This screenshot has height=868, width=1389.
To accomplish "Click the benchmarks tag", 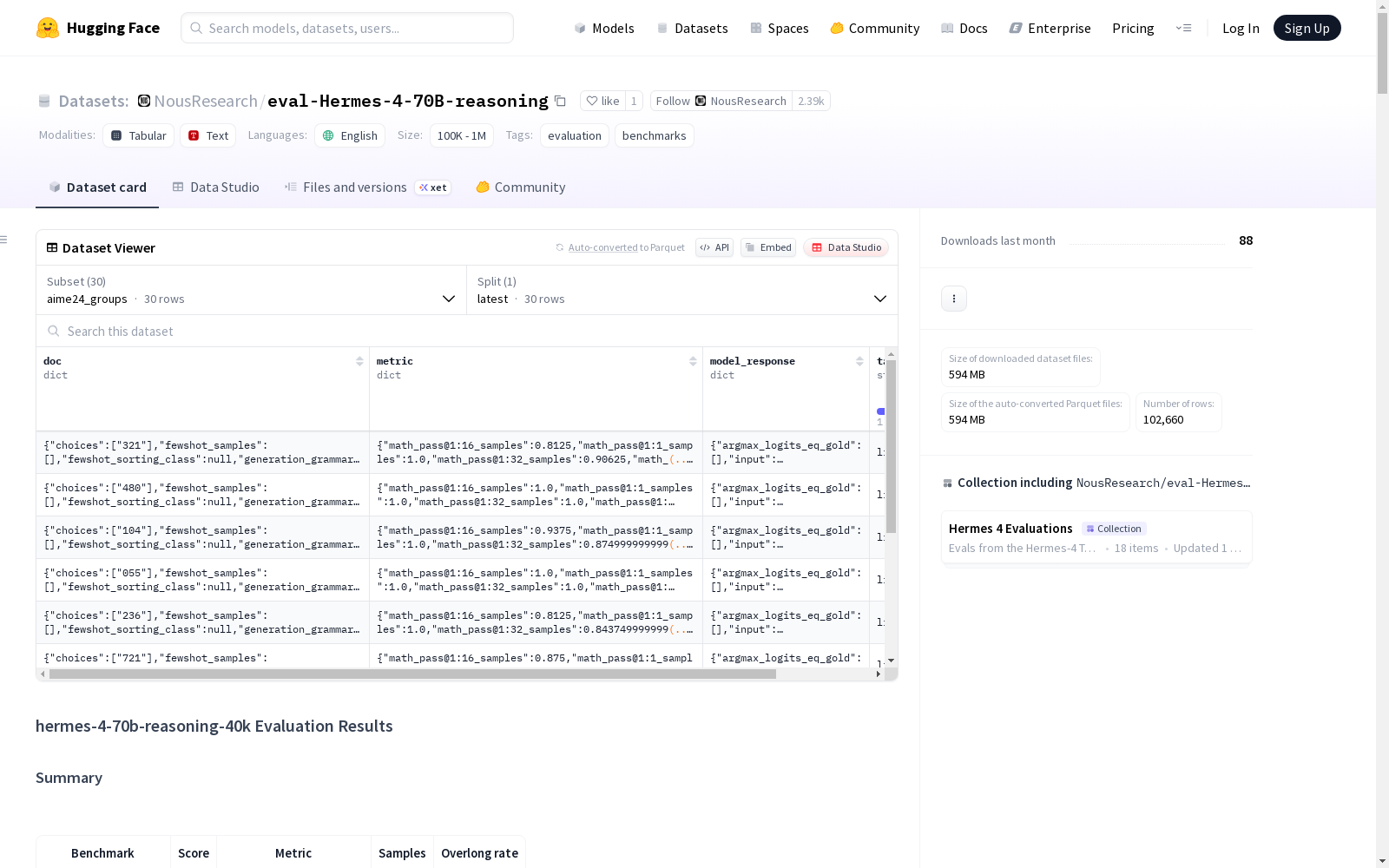I will point(655,135).
